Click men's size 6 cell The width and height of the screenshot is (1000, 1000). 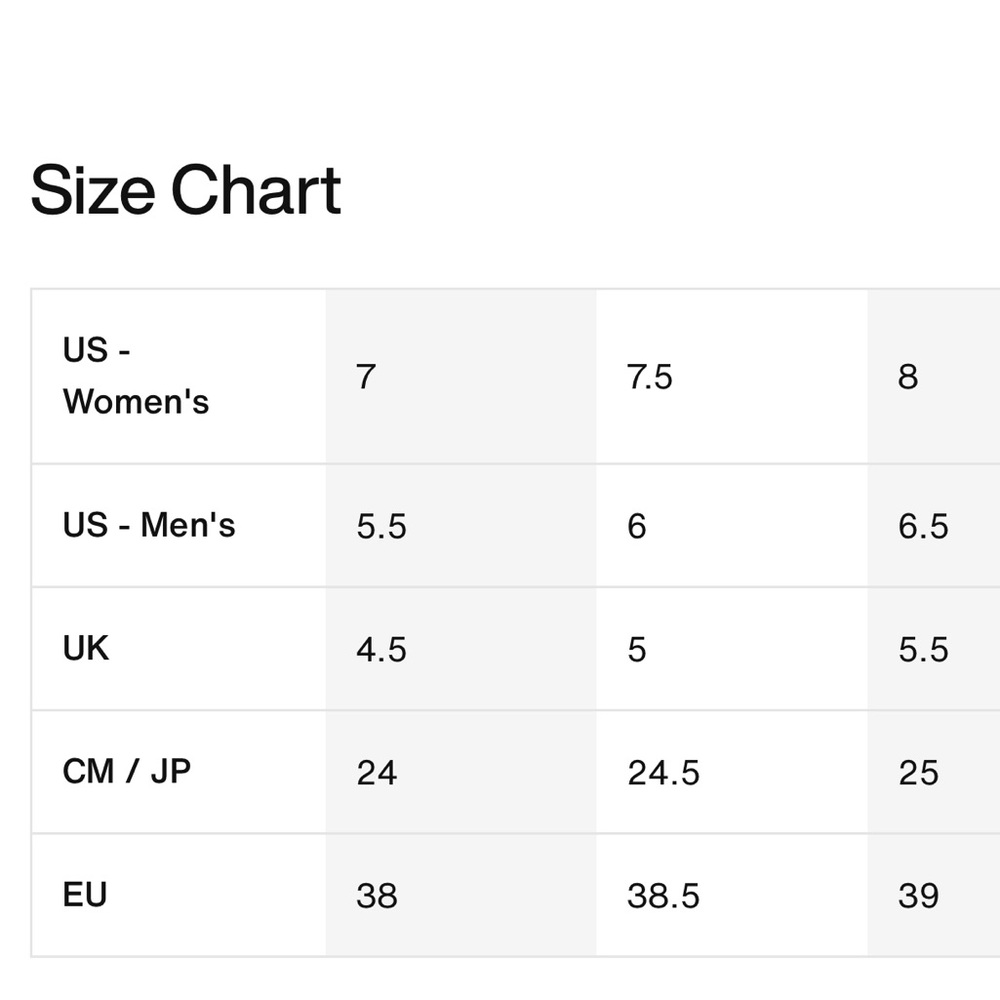click(x=732, y=526)
